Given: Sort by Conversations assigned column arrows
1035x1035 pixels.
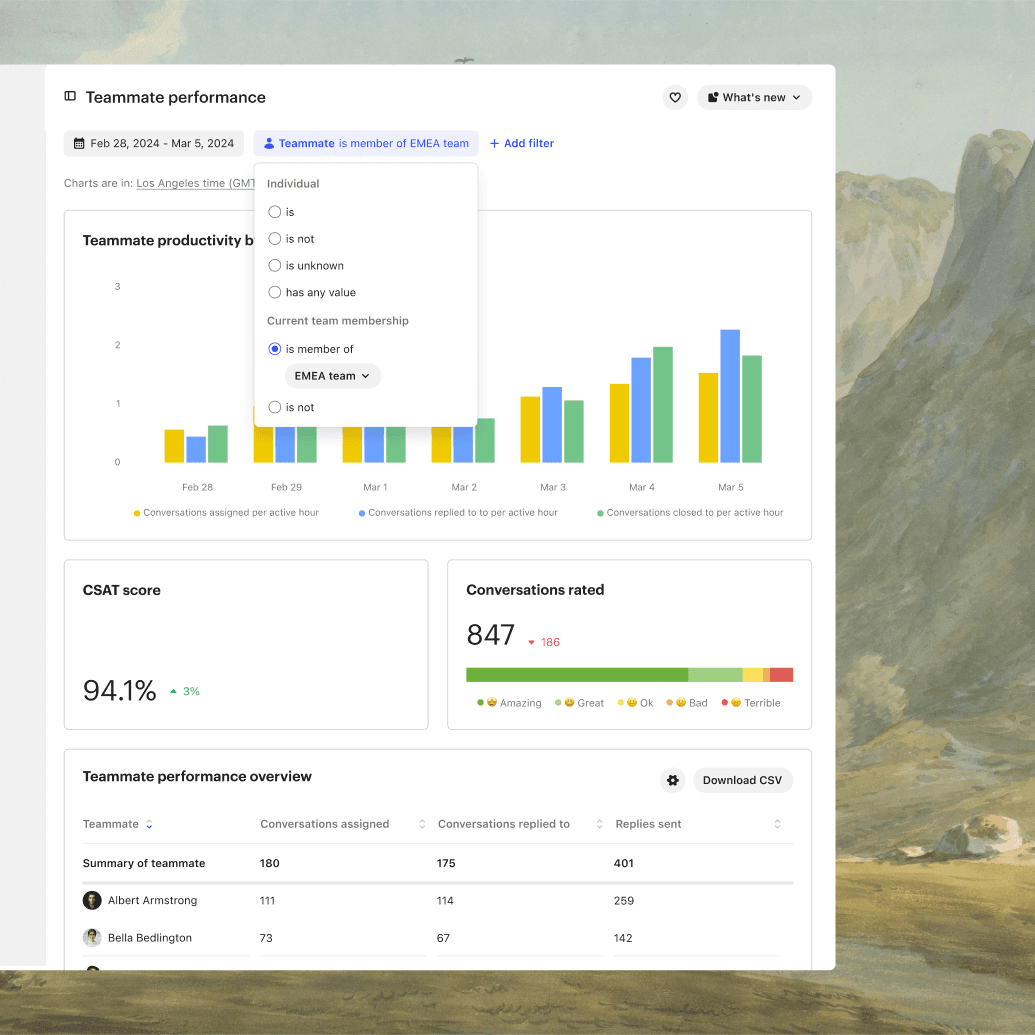Looking at the screenshot, I should tap(422, 824).
